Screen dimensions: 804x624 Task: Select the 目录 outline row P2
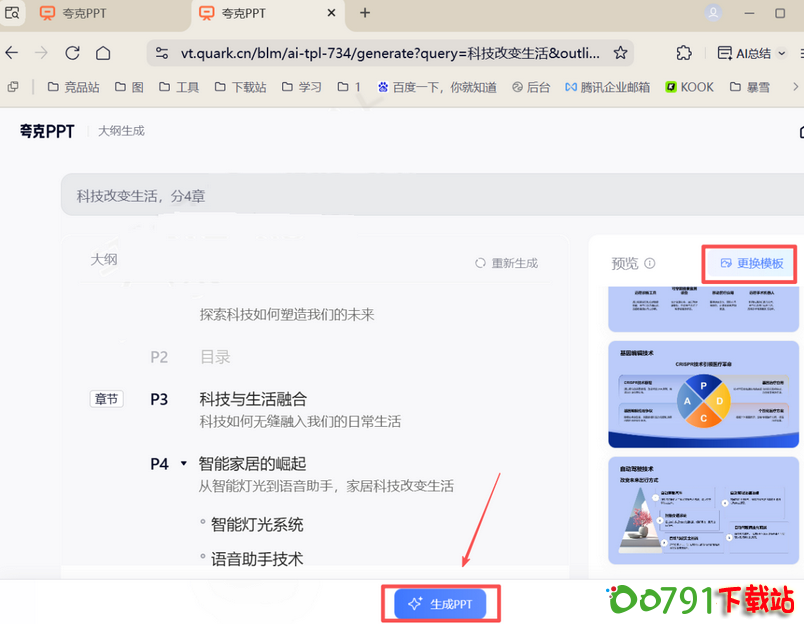coord(215,356)
